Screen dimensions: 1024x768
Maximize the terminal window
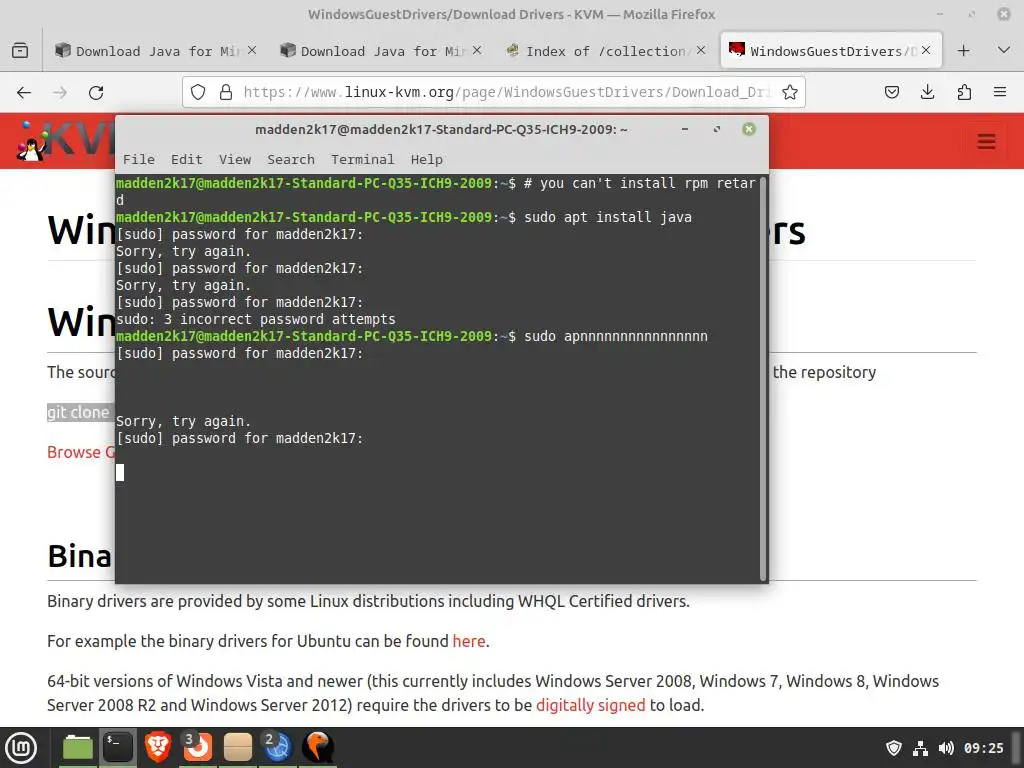coord(717,129)
